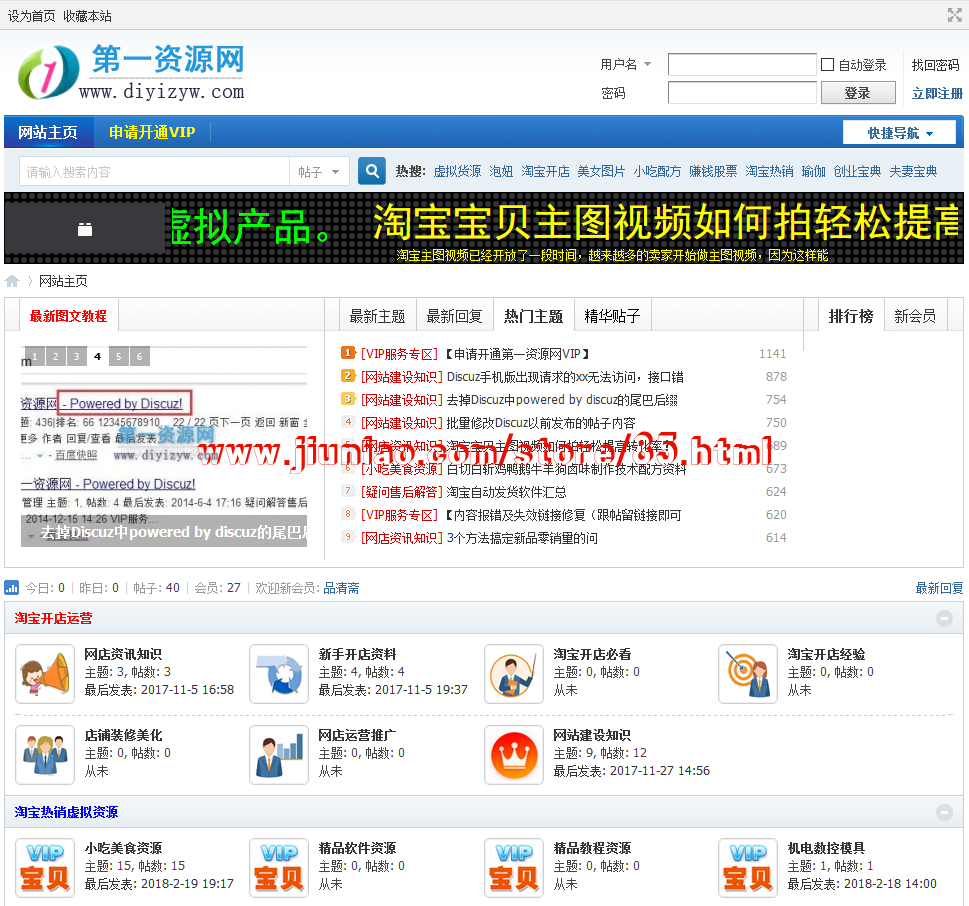The width and height of the screenshot is (969, 906).
Task: Open the 店铺装修美化 forum icon
Action: pyautogui.click(x=45, y=755)
